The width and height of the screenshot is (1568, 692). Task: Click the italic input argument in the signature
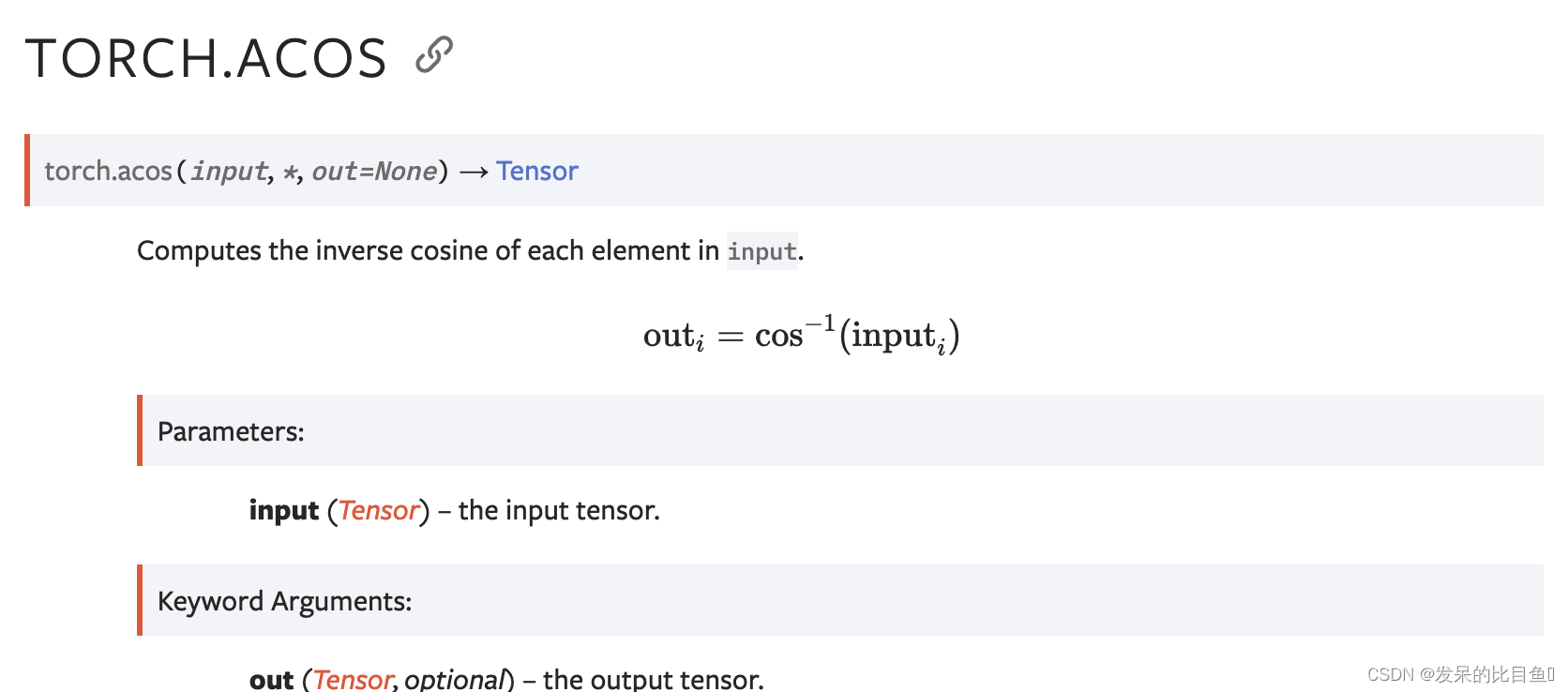click(229, 171)
